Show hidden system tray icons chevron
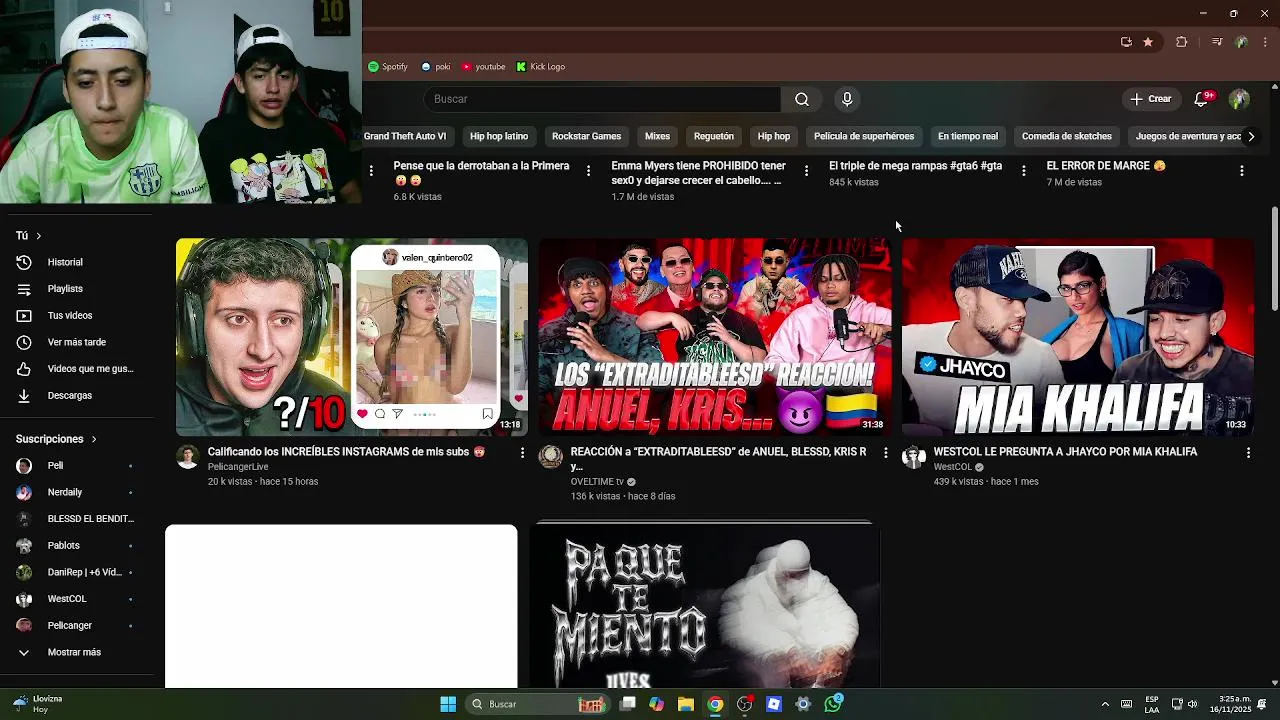The height and width of the screenshot is (720, 1280). point(1105,704)
